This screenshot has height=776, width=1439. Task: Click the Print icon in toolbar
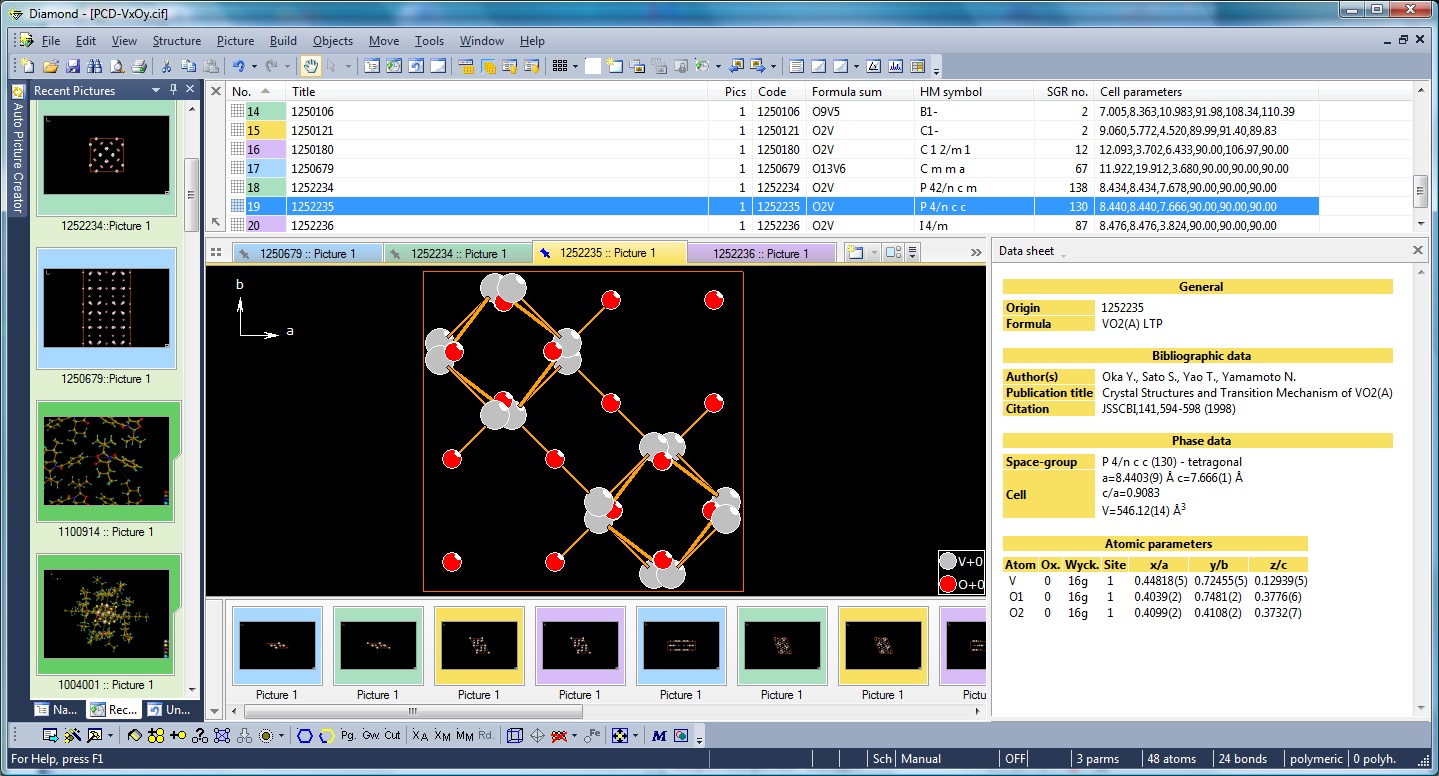(x=139, y=67)
